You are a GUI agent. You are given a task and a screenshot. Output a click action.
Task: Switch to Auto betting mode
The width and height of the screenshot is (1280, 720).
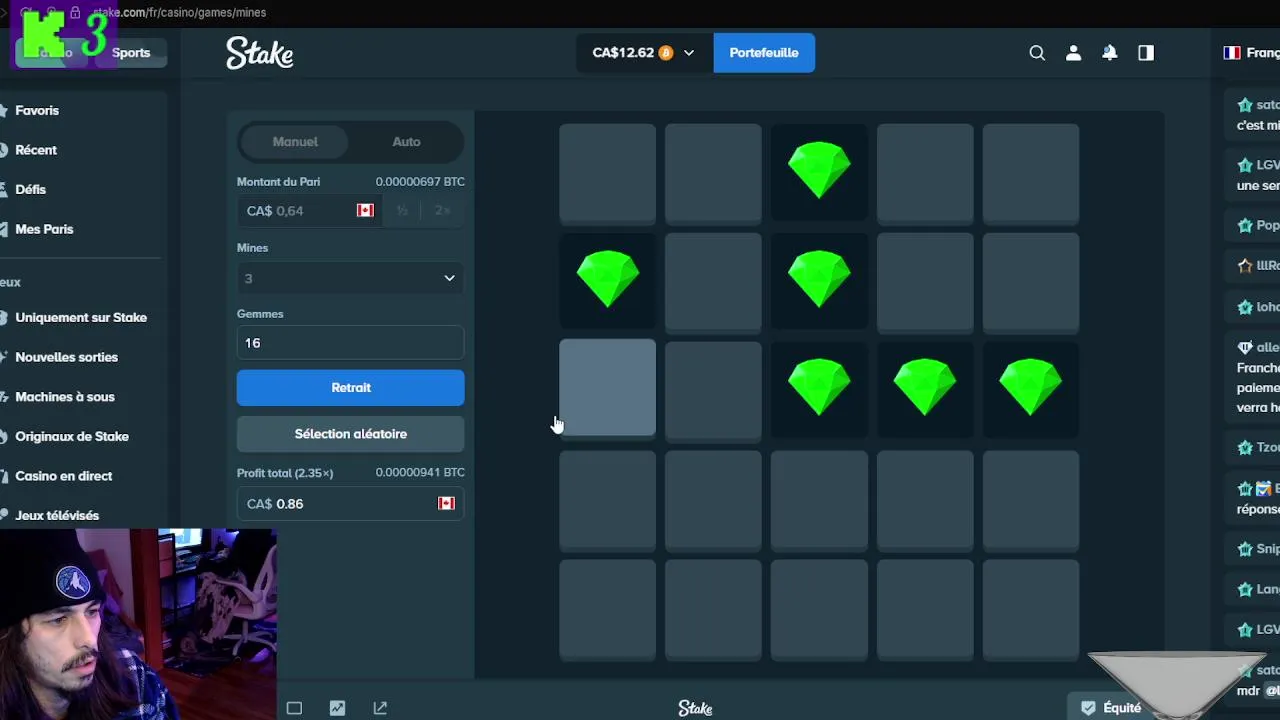[406, 142]
